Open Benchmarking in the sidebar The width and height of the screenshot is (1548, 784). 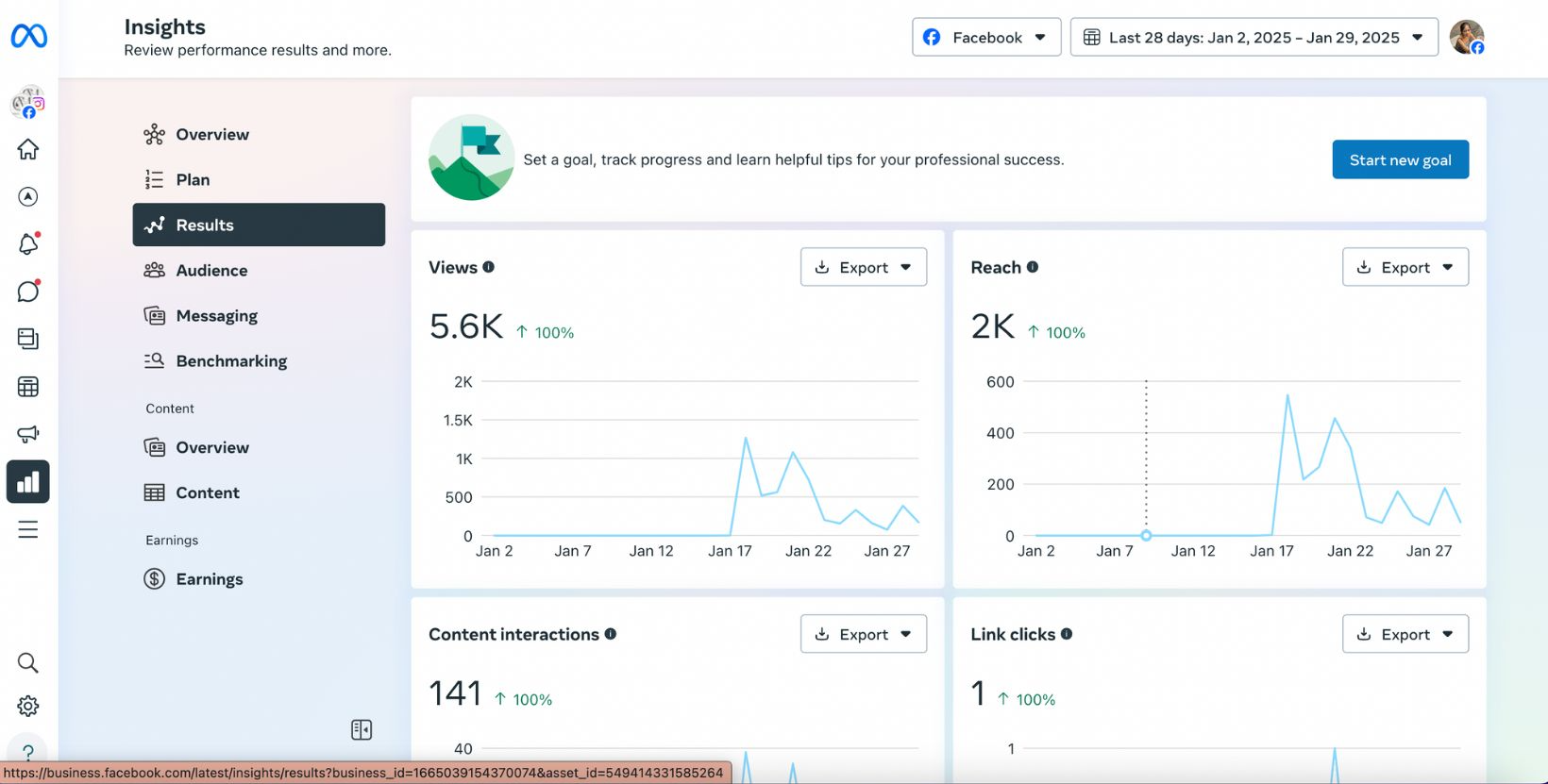click(x=259, y=360)
